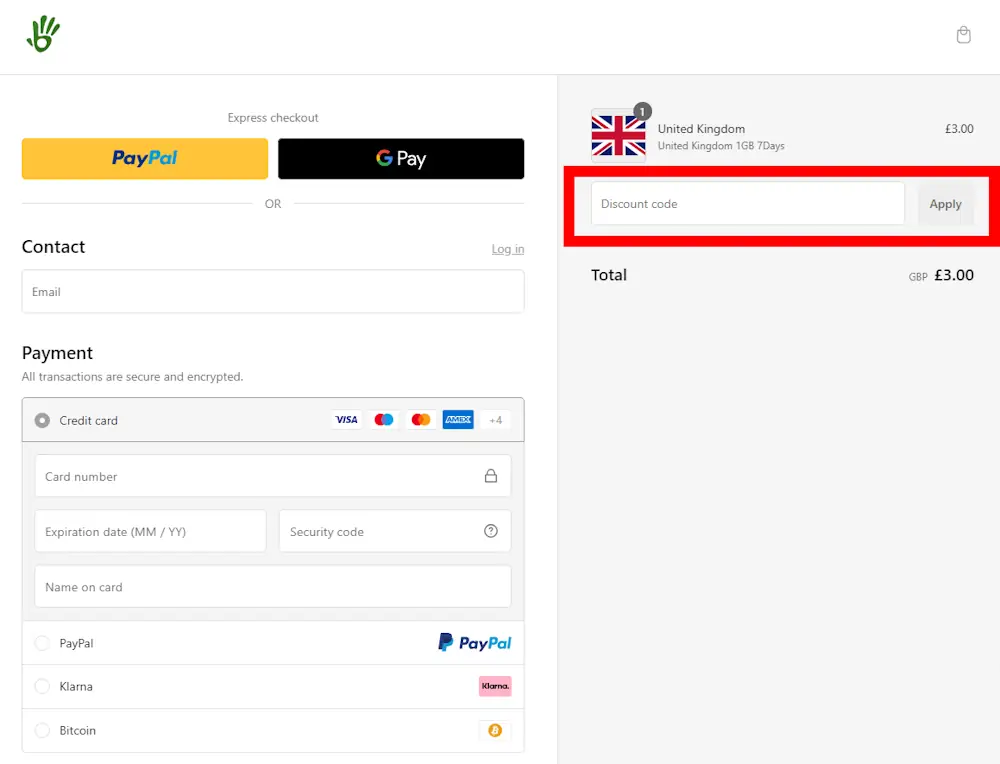Click the Bitcoin currency icon

(x=495, y=731)
